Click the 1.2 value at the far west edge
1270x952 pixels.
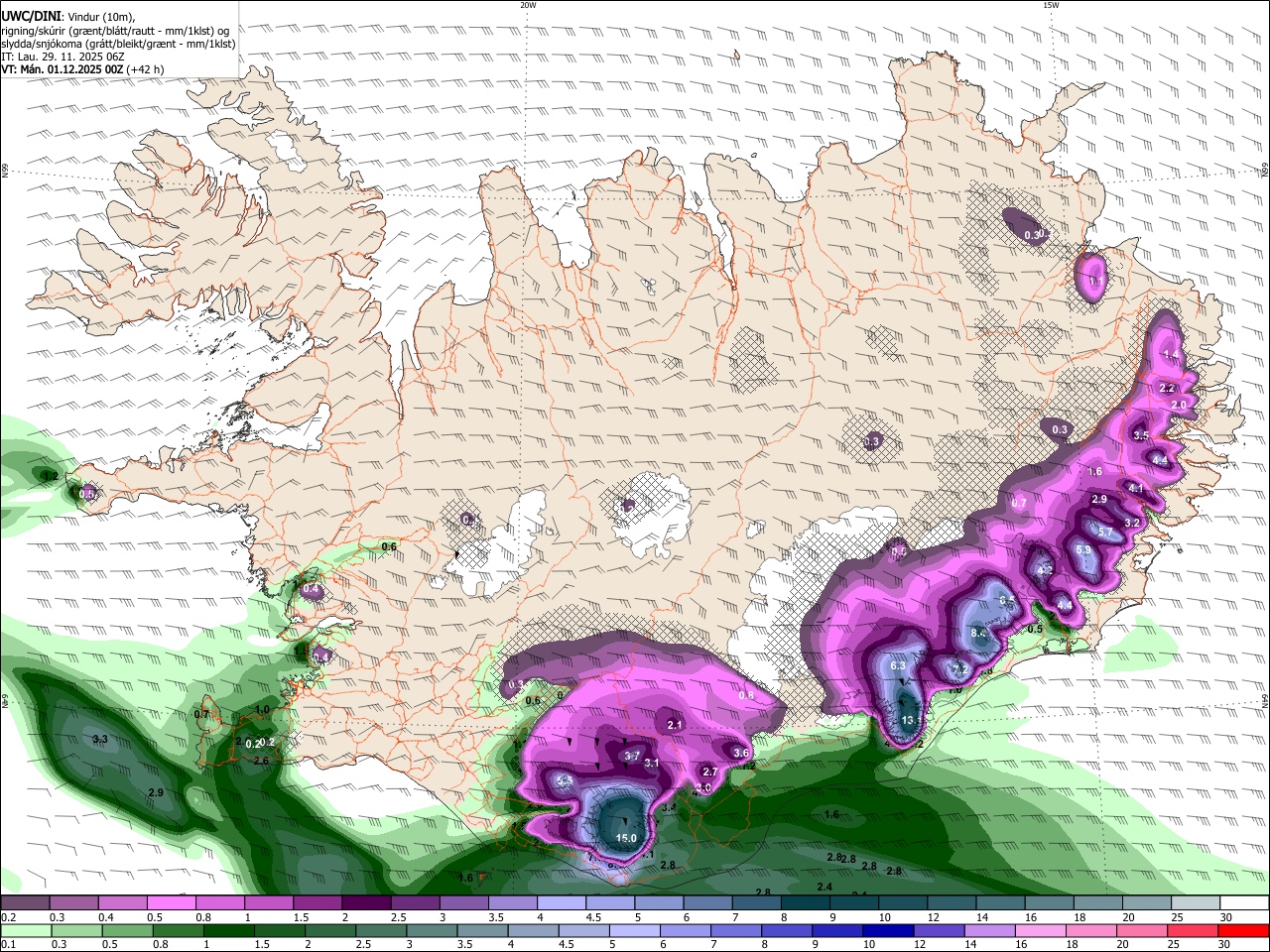click(x=50, y=477)
